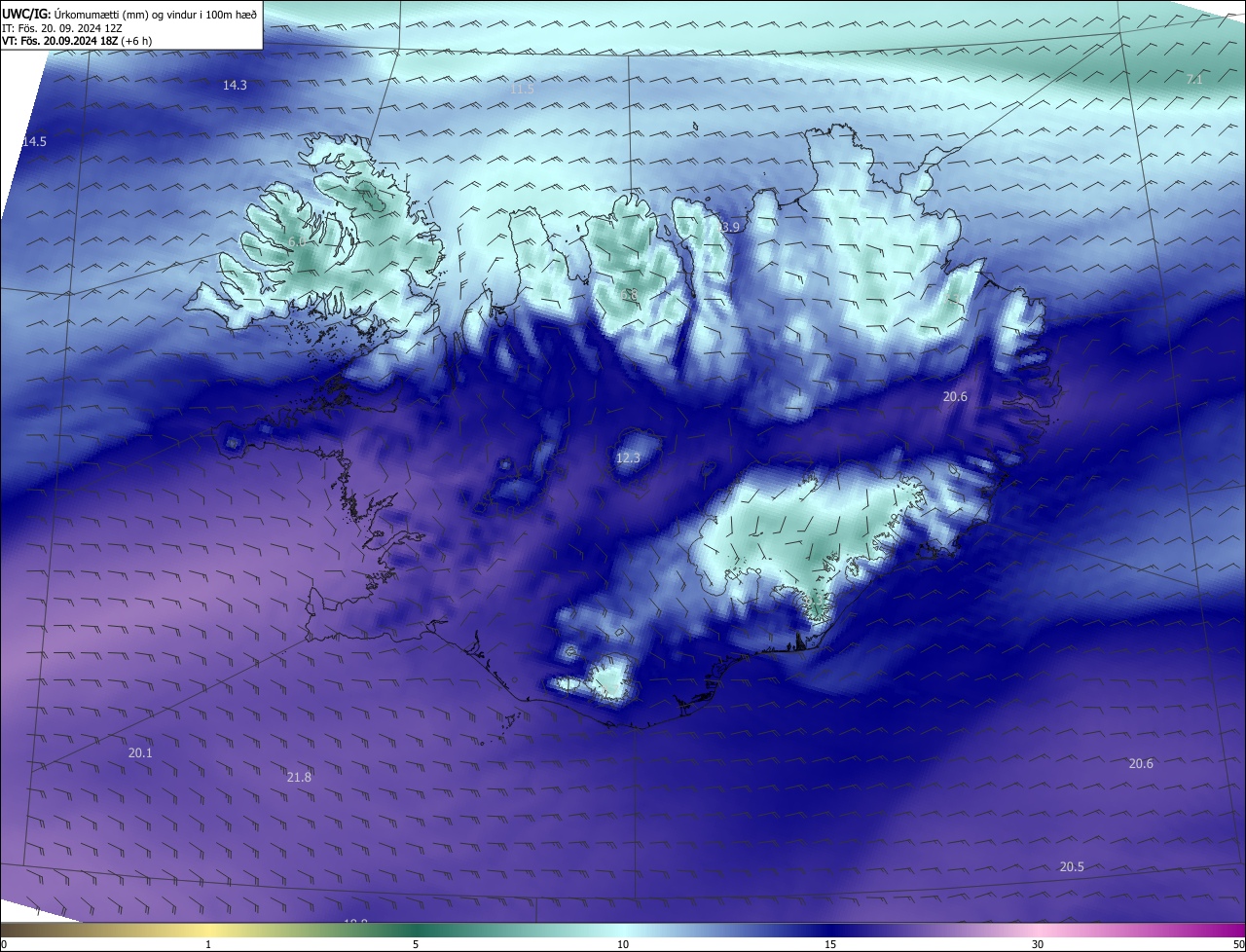The height and width of the screenshot is (952, 1246).
Task: Click the 21.8 value label over the sea
Action: coord(299,777)
